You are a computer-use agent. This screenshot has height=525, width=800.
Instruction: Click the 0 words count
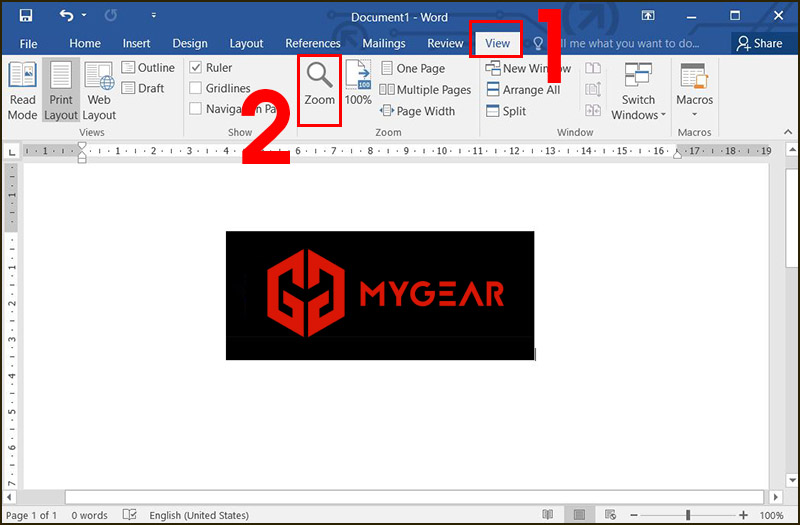click(x=89, y=515)
